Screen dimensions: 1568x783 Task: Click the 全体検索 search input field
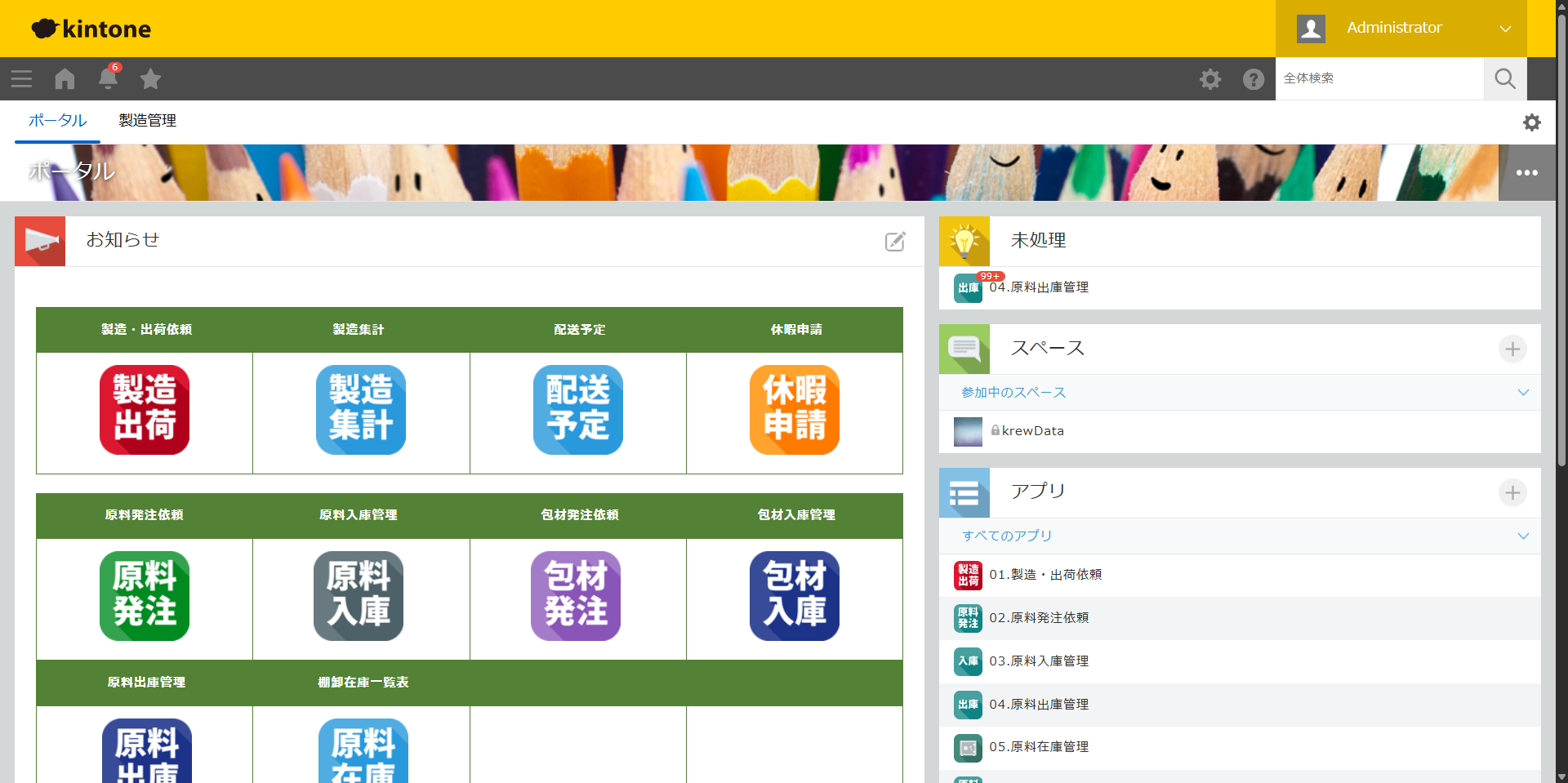[x=1379, y=78]
